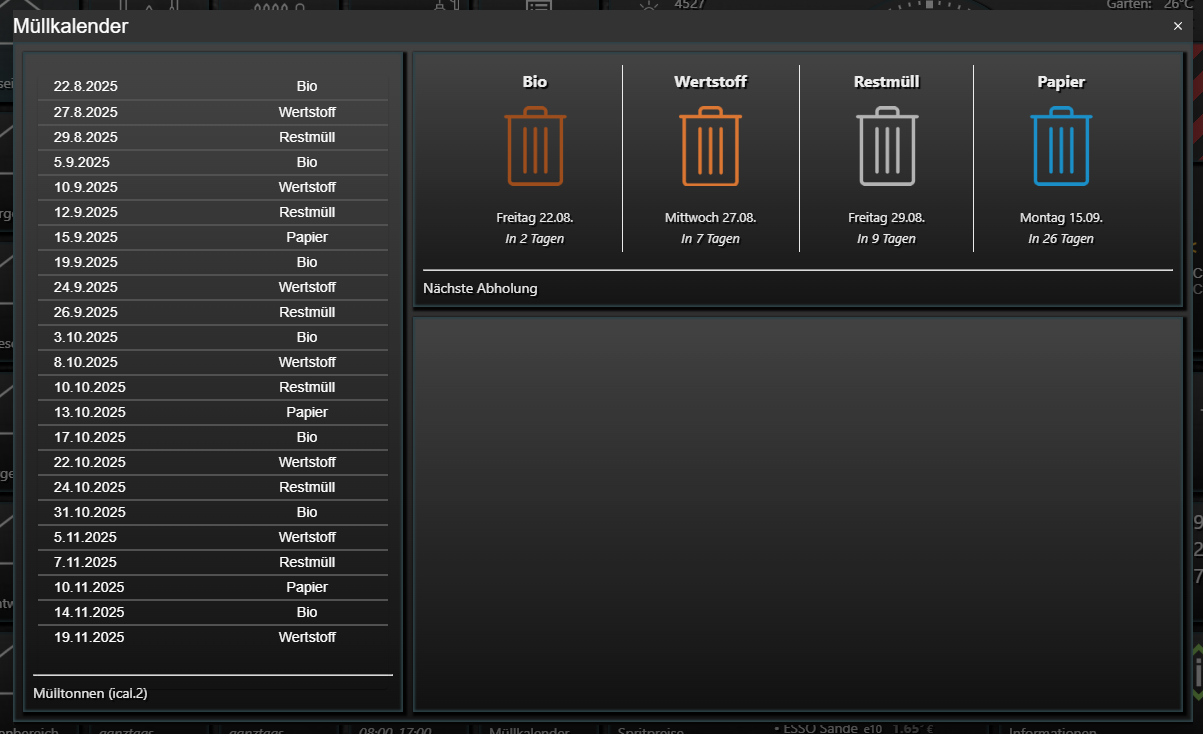Select the 13.10.2025 Papier row
1203x734 pixels.
pyautogui.click(x=213, y=412)
